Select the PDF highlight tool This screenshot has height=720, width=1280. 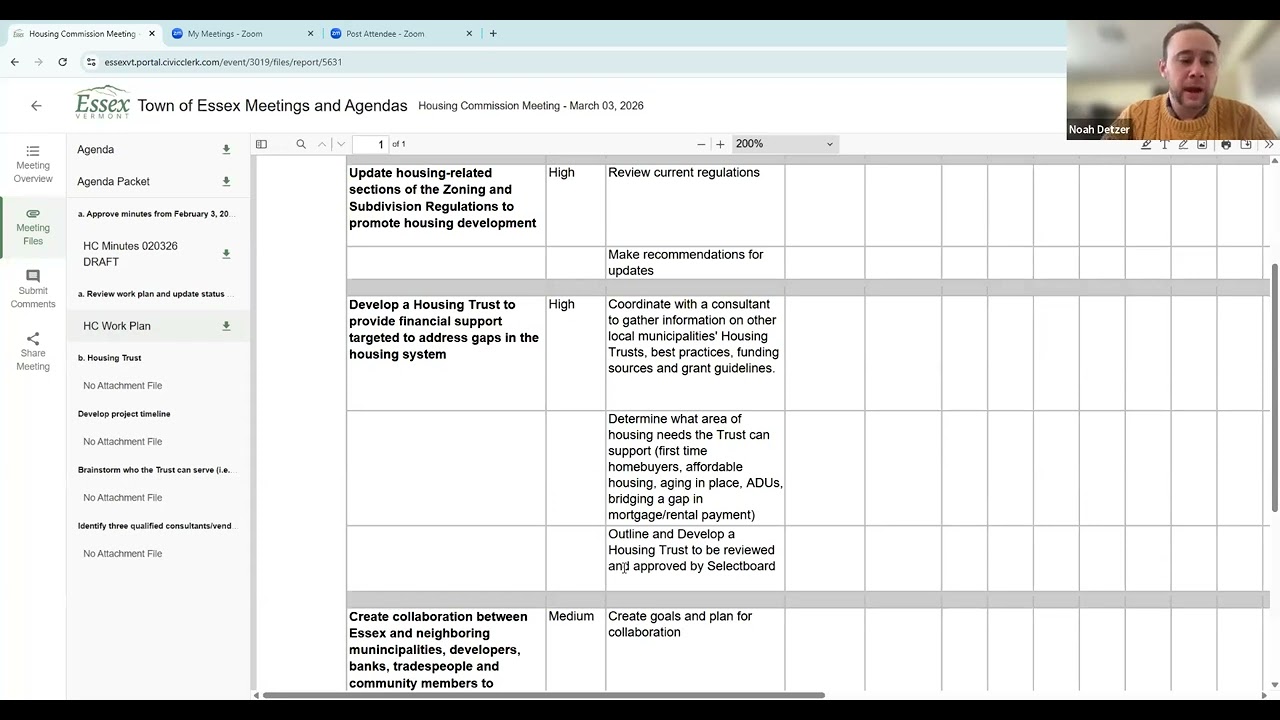1146,144
